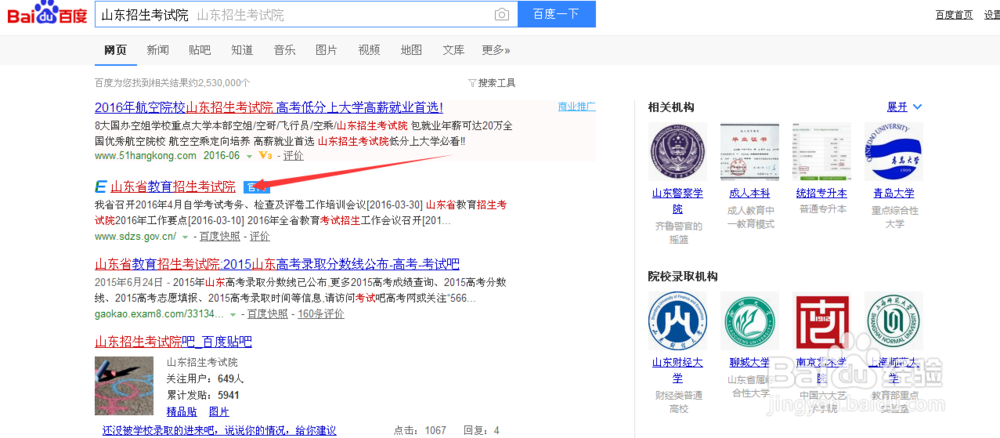Click the 山东财经大学 text link
The width and height of the screenshot is (1000, 438).
coord(677,370)
